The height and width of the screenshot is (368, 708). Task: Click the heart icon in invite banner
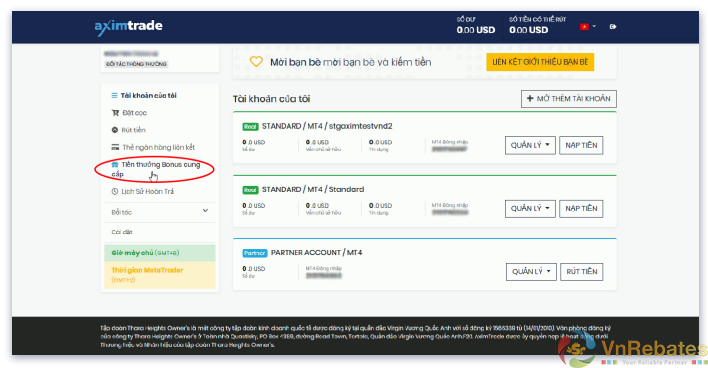(x=256, y=61)
